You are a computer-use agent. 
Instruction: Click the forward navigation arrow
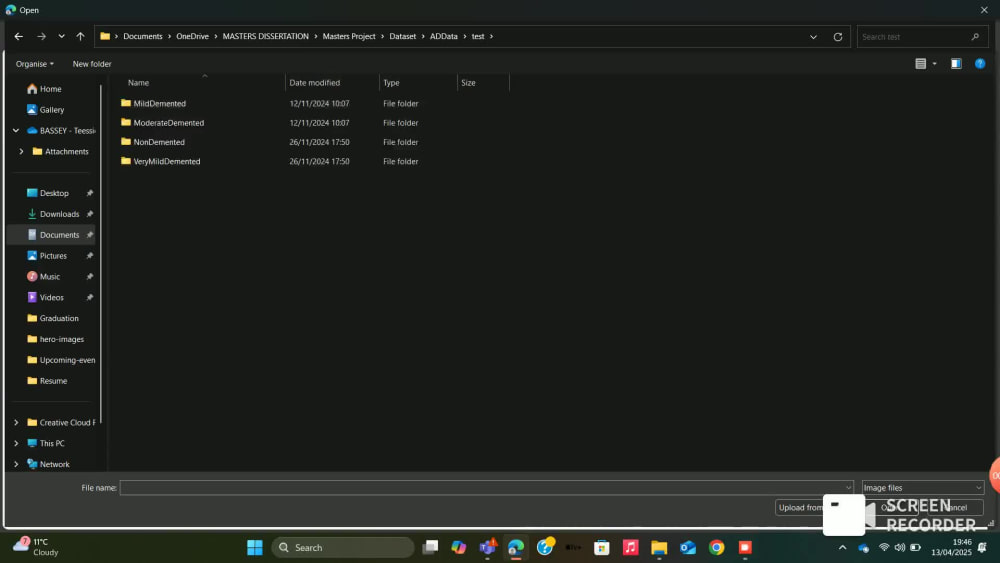41,36
